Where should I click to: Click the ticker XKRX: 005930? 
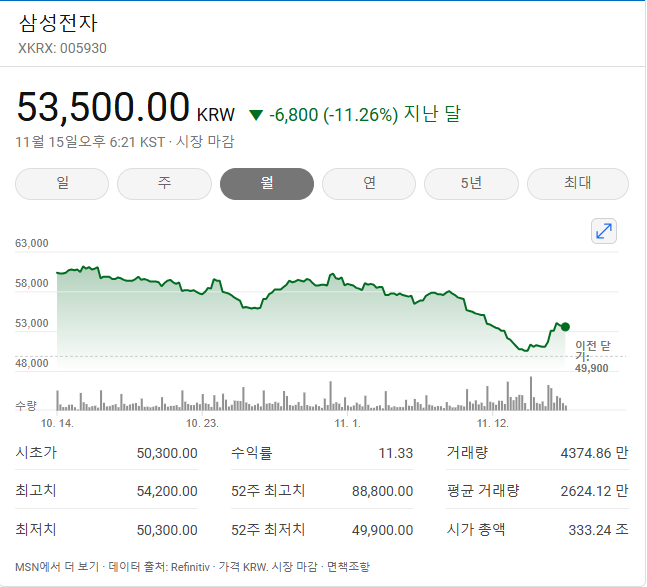pyautogui.click(x=62, y=48)
